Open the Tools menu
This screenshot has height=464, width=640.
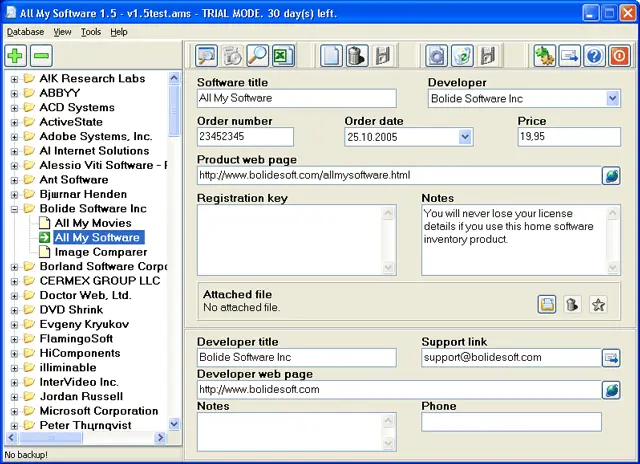pos(91,32)
